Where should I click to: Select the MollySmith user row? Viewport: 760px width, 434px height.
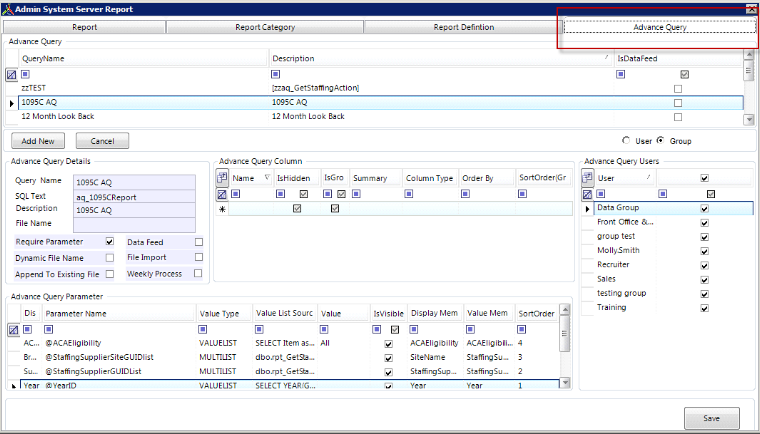click(667, 251)
